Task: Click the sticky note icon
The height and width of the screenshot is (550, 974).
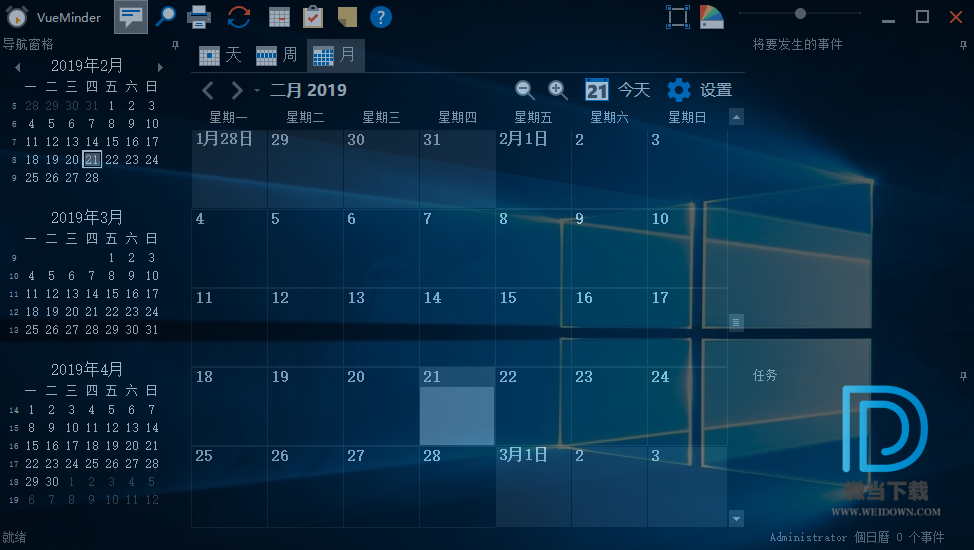Action: pyautogui.click(x=347, y=17)
